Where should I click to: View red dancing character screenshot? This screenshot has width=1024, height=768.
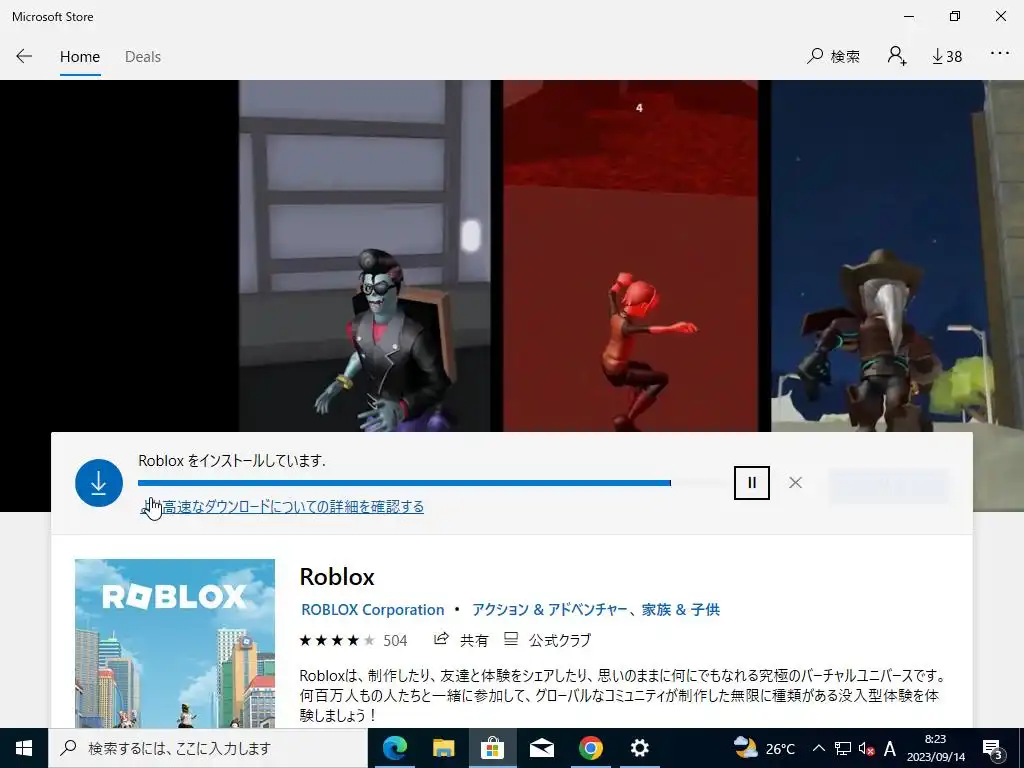coord(630,255)
